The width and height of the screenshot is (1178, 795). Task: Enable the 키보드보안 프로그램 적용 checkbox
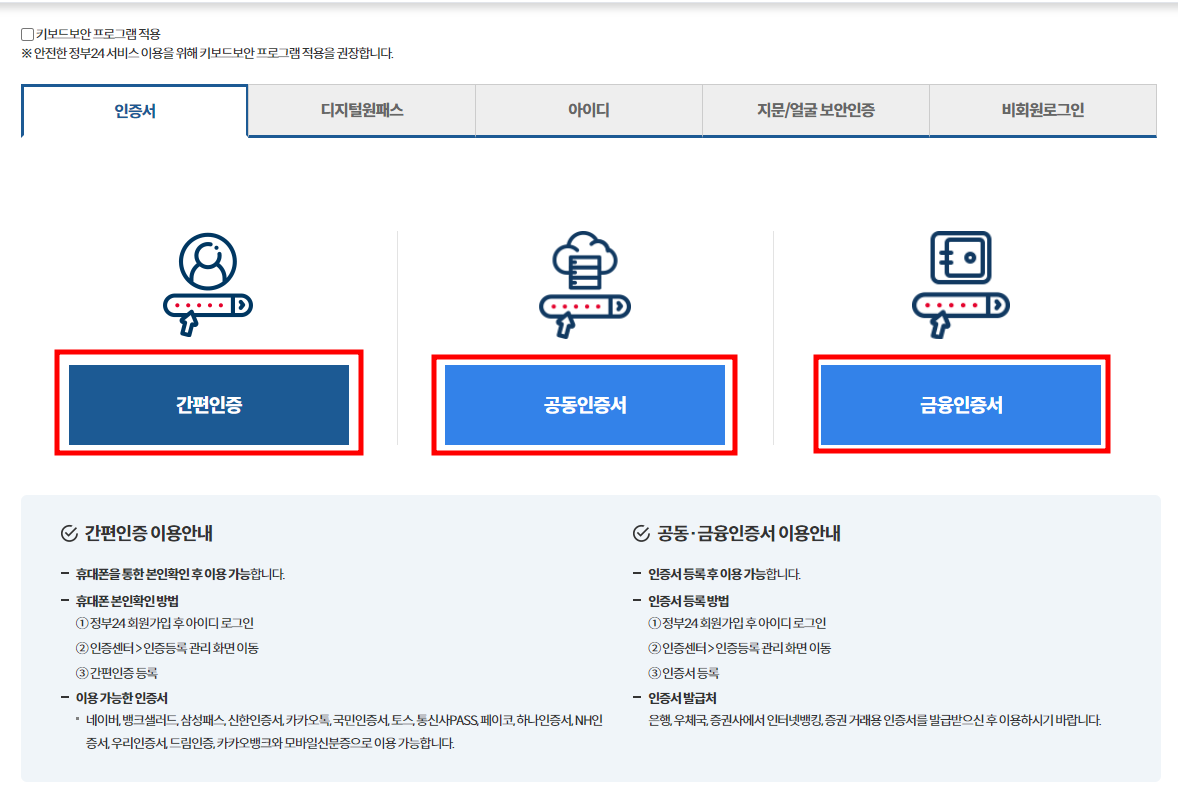click(26, 33)
